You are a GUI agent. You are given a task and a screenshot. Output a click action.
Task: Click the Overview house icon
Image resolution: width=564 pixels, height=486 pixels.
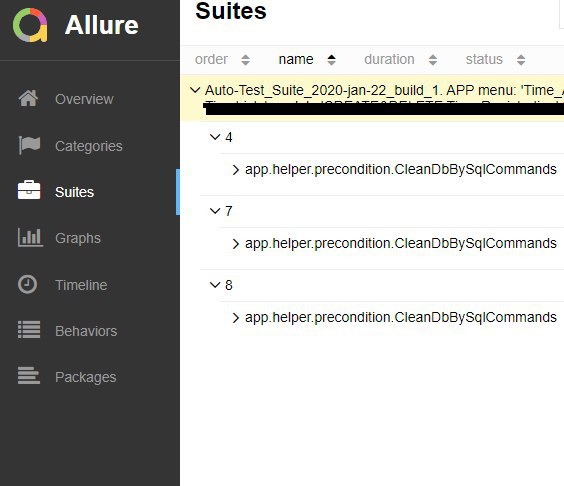[x=28, y=98]
